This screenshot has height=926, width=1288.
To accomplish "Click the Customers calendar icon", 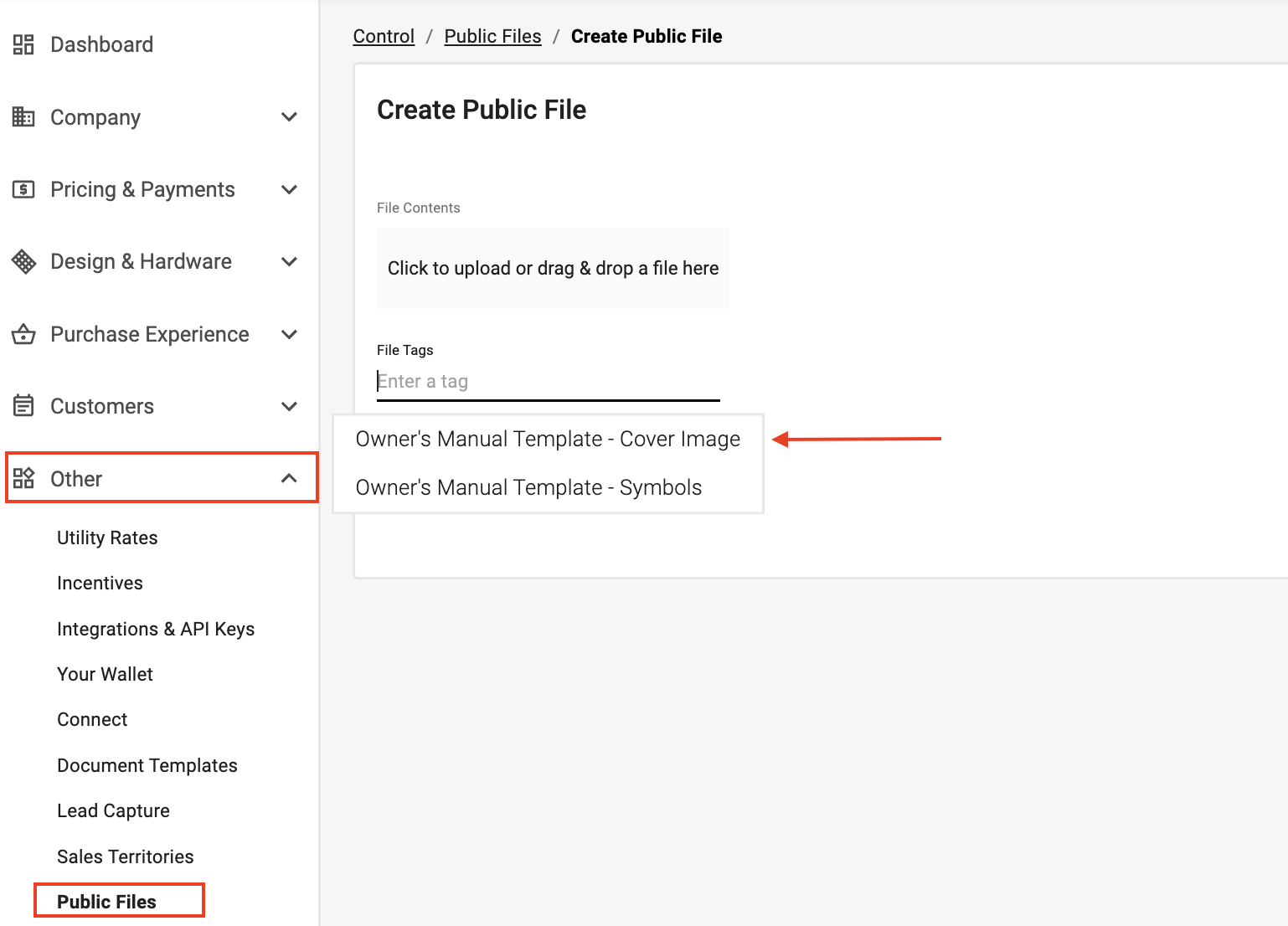I will coord(23,406).
